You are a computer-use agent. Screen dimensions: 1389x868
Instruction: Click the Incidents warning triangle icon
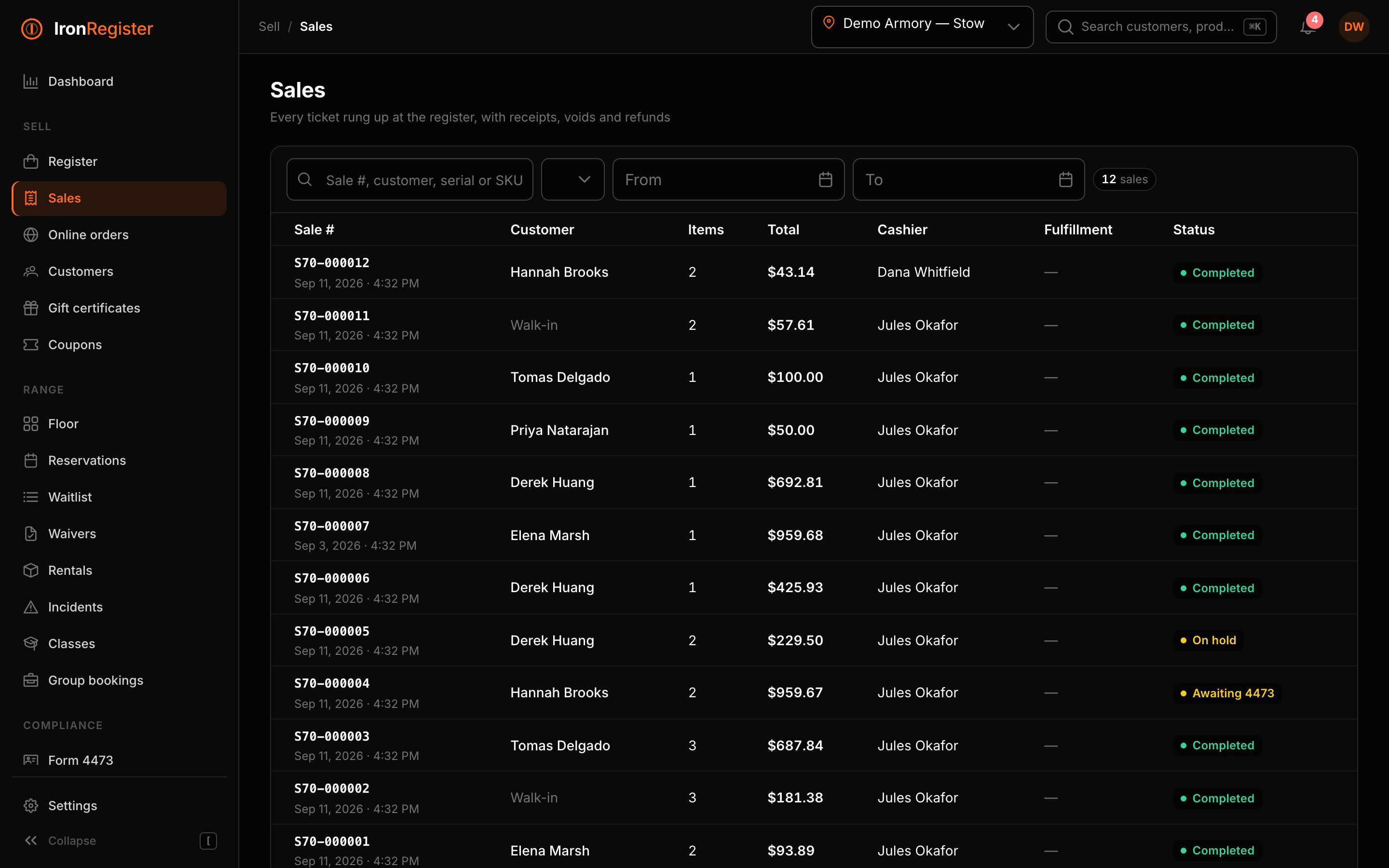[31, 607]
